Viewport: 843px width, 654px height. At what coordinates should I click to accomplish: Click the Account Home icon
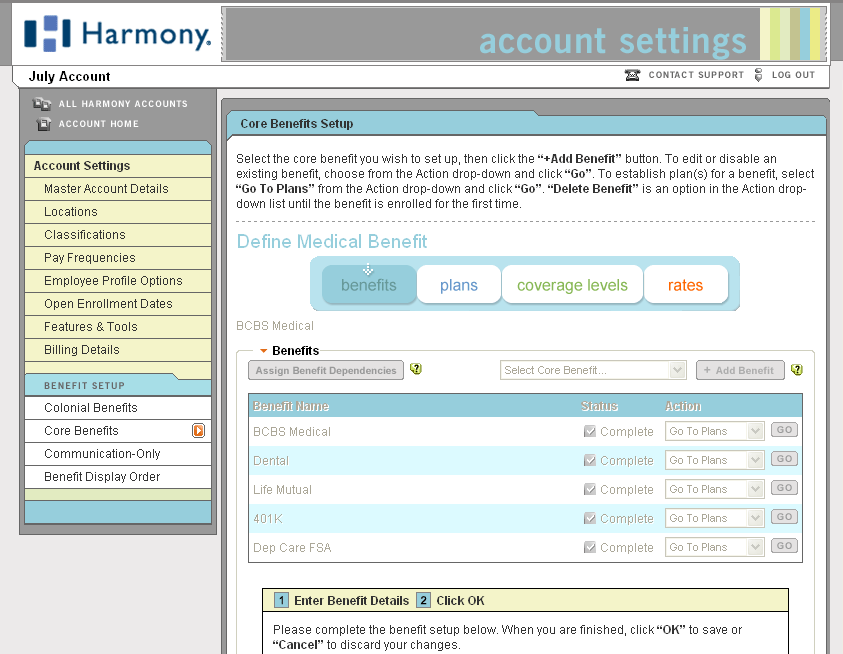tap(43, 124)
